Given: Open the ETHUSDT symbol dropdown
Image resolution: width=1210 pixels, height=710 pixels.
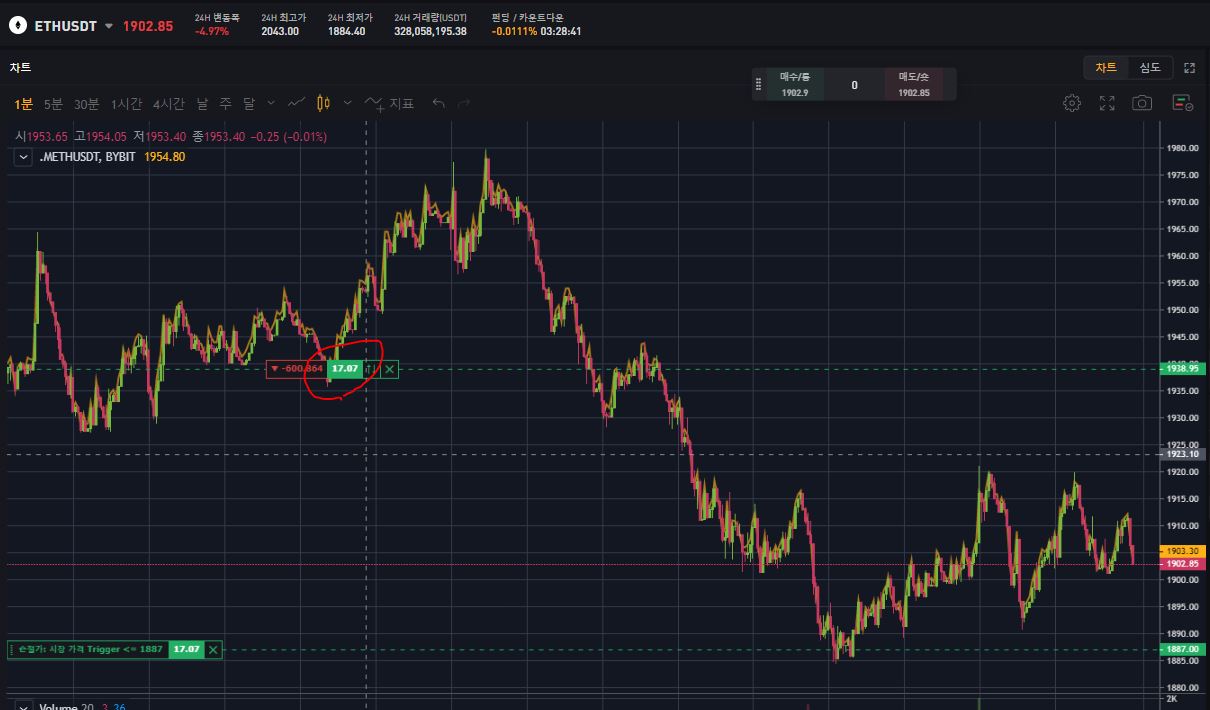Looking at the screenshot, I should [109, 26].
